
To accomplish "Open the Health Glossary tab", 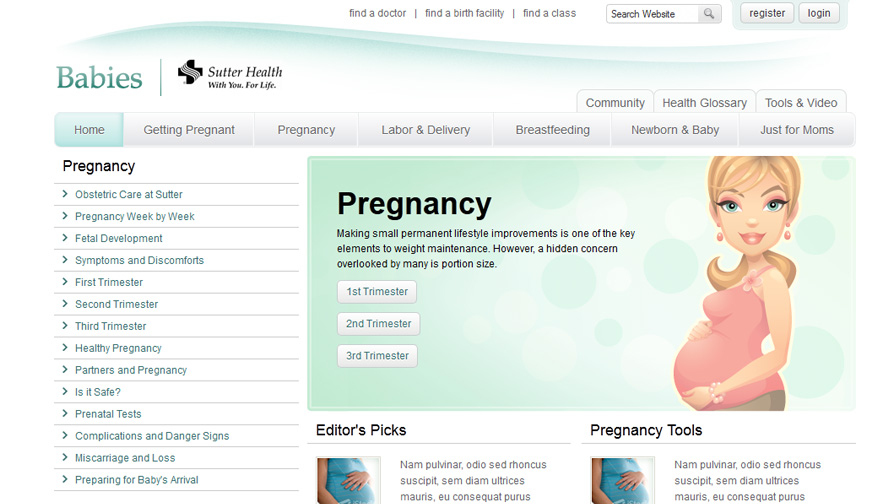I will 704,103.
